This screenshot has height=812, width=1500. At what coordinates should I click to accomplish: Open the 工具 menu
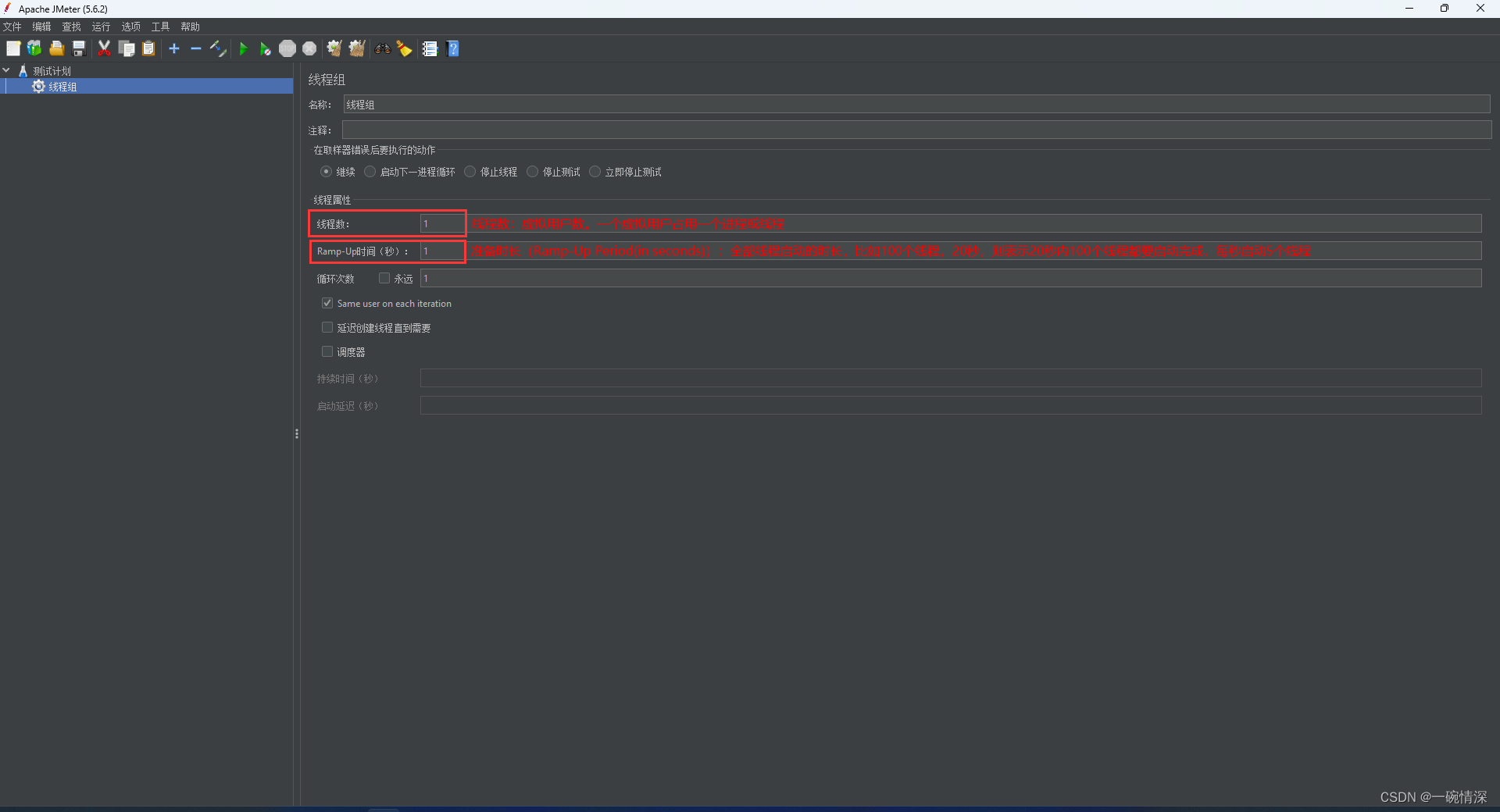tap(160, 27)
